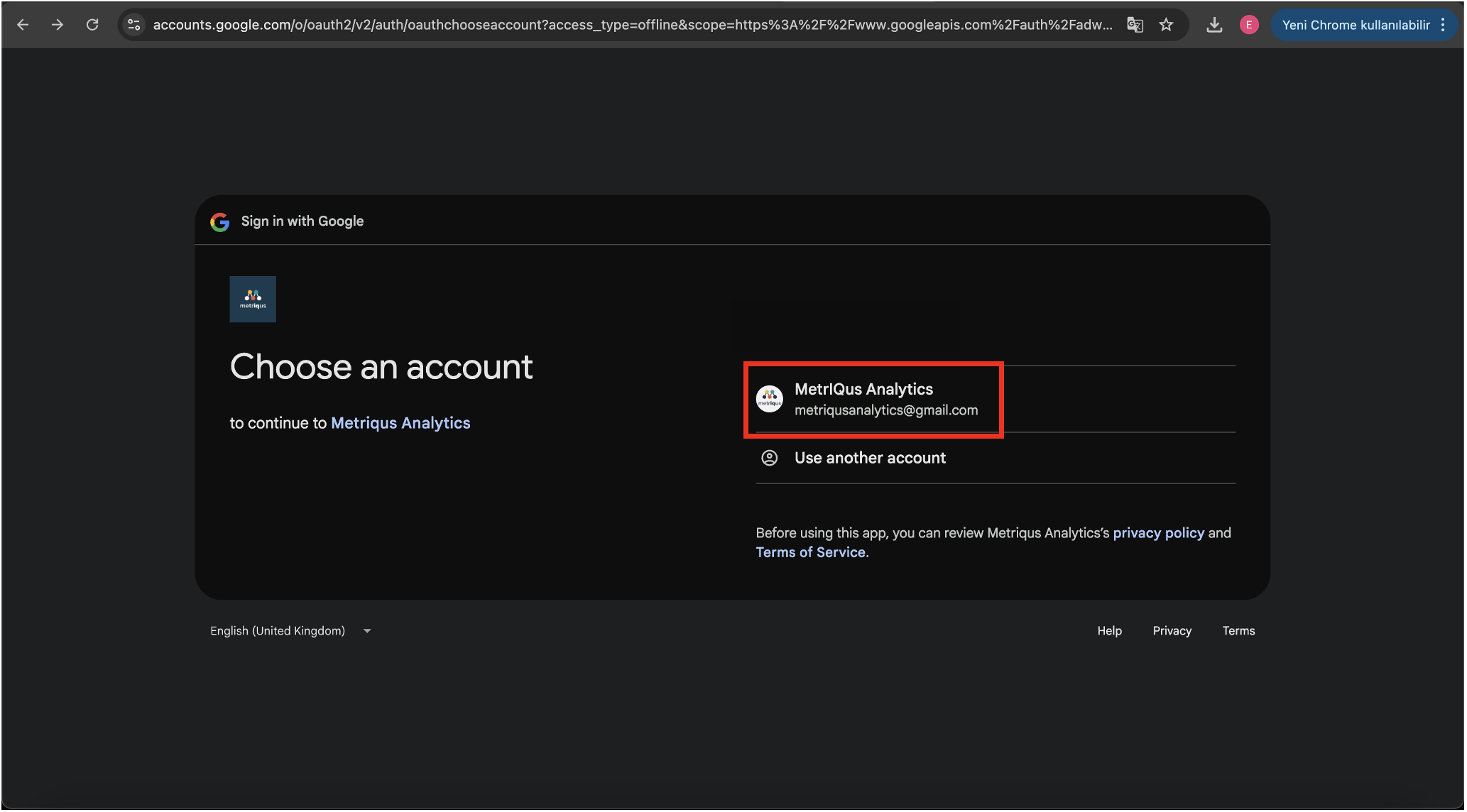Expand the English (United Kingdom) language dropdown
Viewport: 1467px width, 812px height.
[x=291, y=631]
